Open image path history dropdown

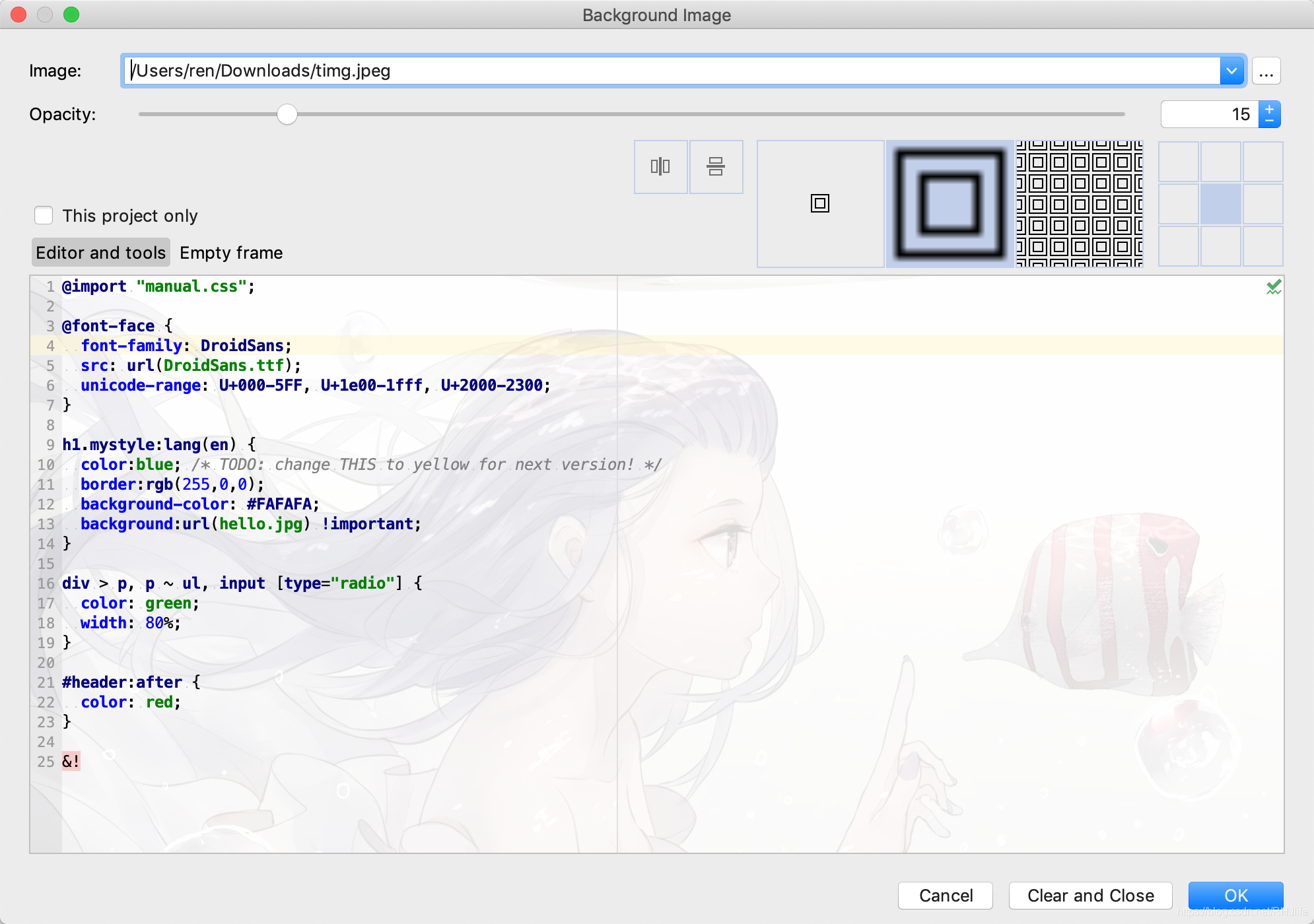click(1231, 71)
